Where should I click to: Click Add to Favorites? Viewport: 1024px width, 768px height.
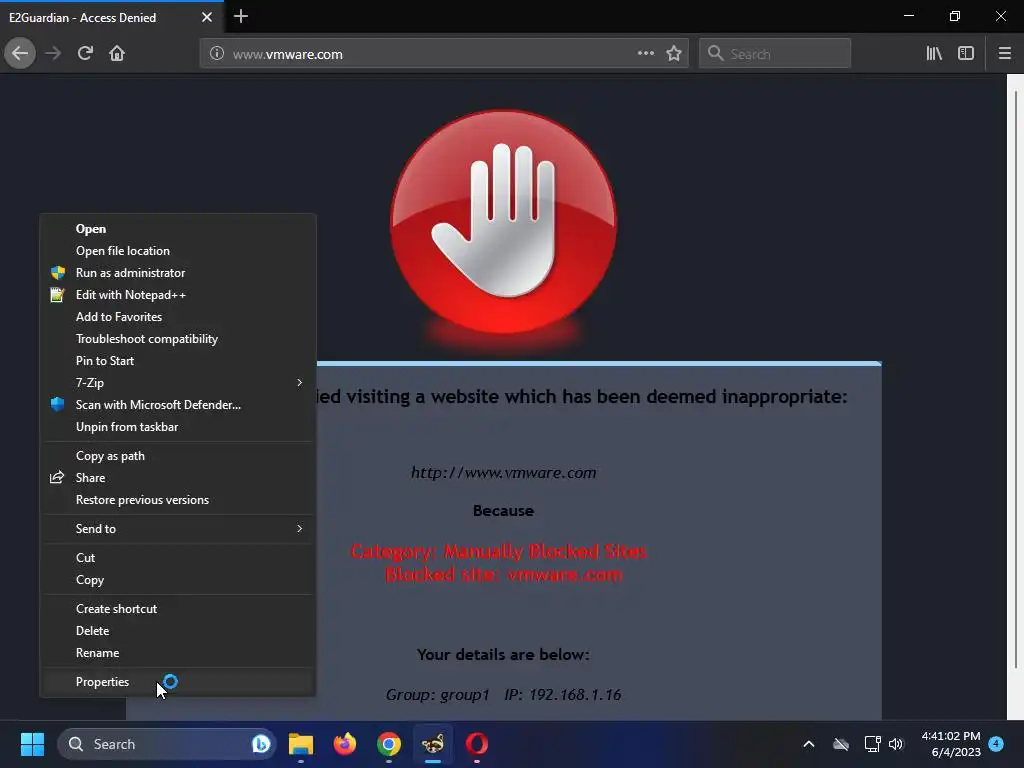click(178, 317)
